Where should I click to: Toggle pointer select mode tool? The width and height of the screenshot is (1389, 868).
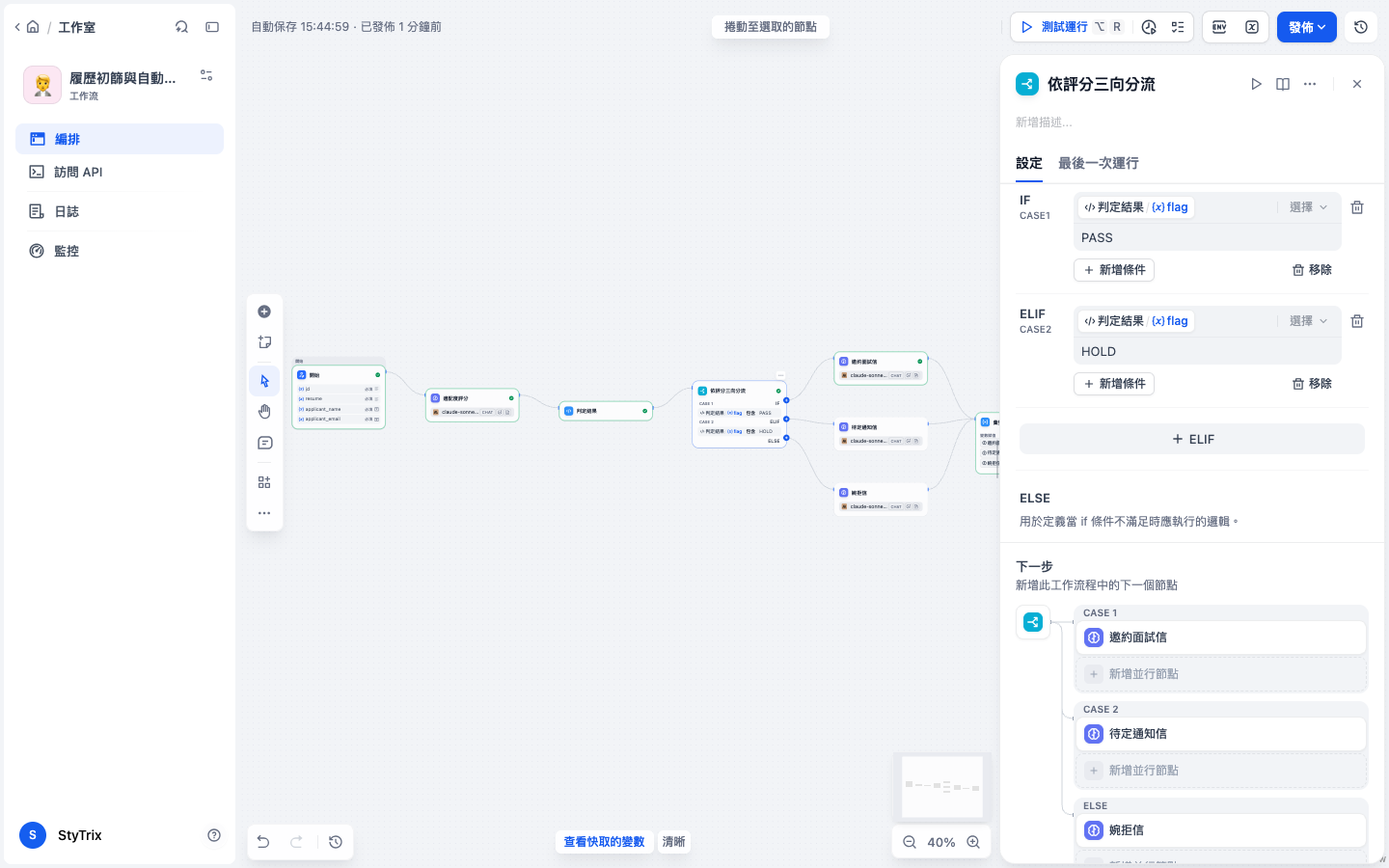(264, 381)
